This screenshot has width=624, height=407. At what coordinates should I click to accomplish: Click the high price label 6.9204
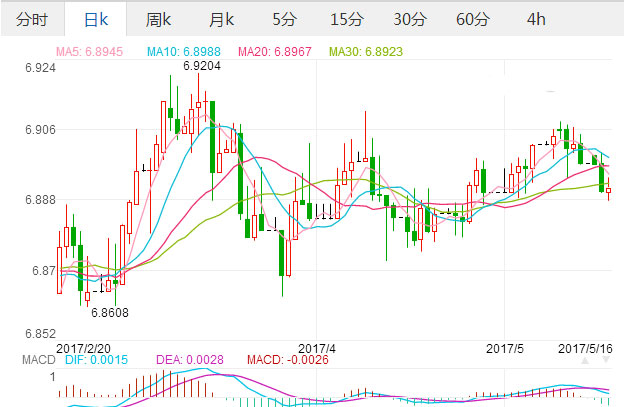click(202, 66)
